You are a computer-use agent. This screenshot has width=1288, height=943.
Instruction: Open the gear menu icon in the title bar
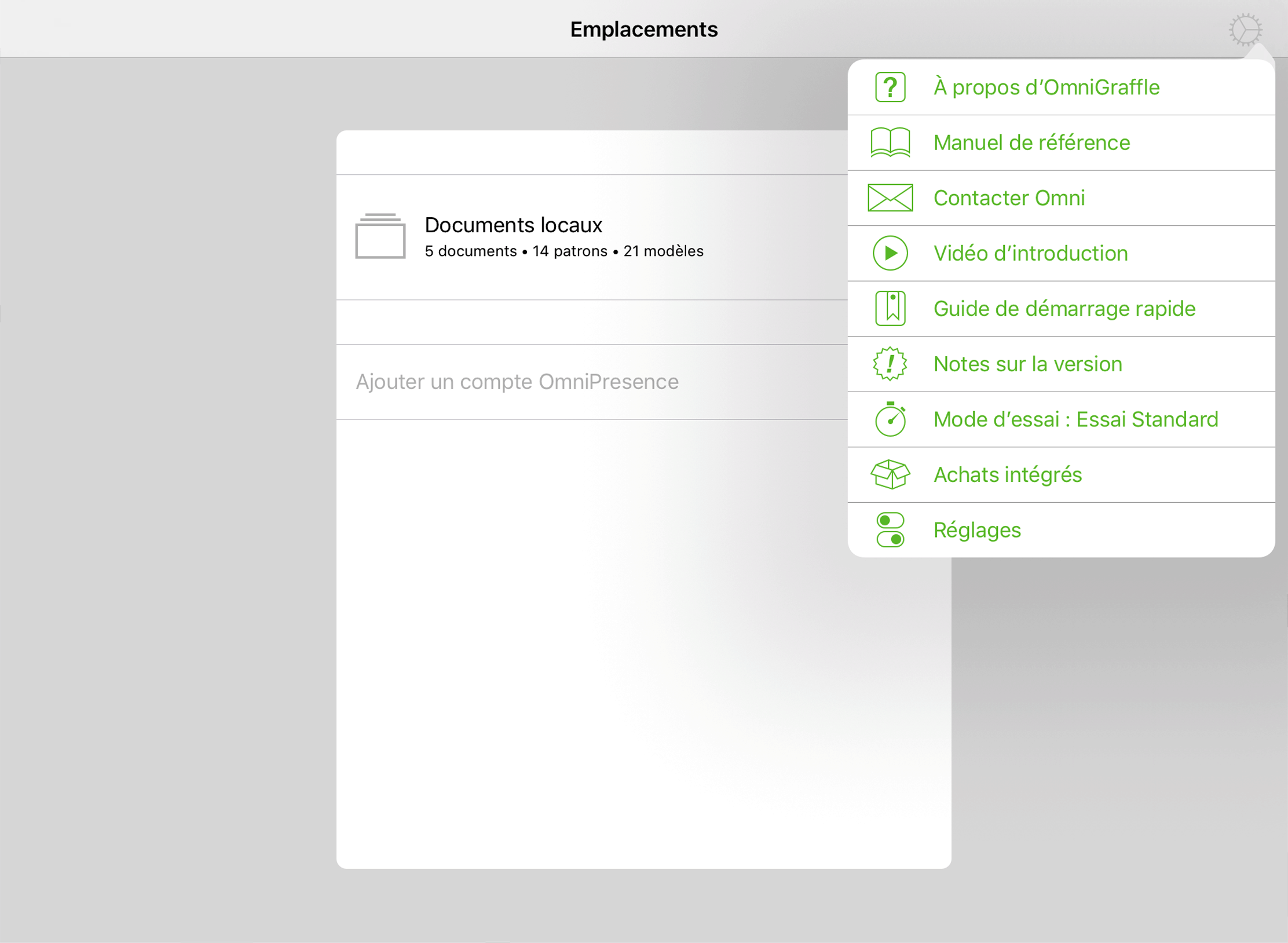[x=1245, y=30]
